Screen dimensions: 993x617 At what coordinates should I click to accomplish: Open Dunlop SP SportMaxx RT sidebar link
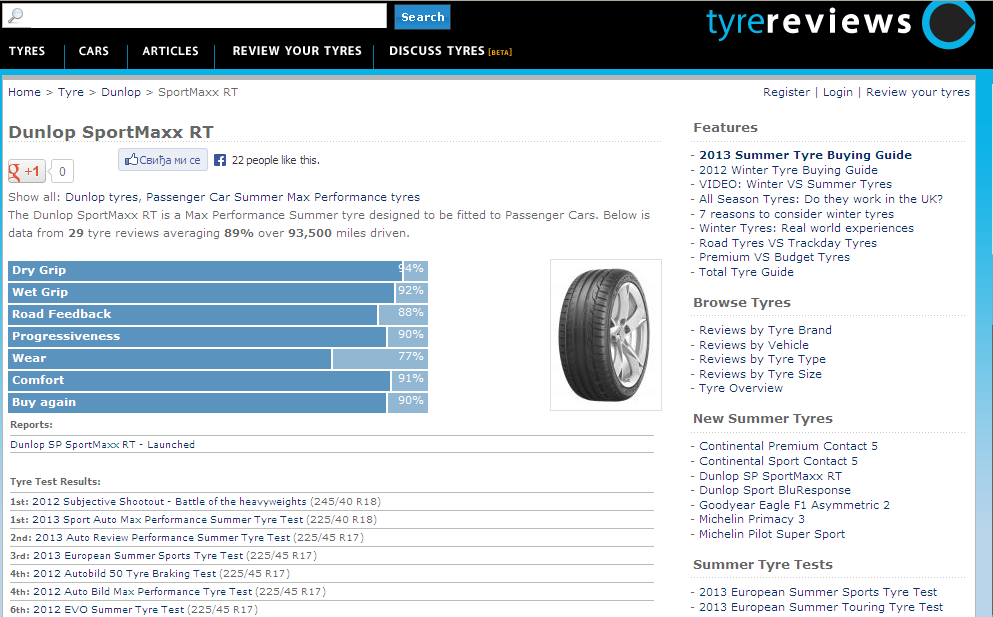pyautogui.click(x=771, y=476)
